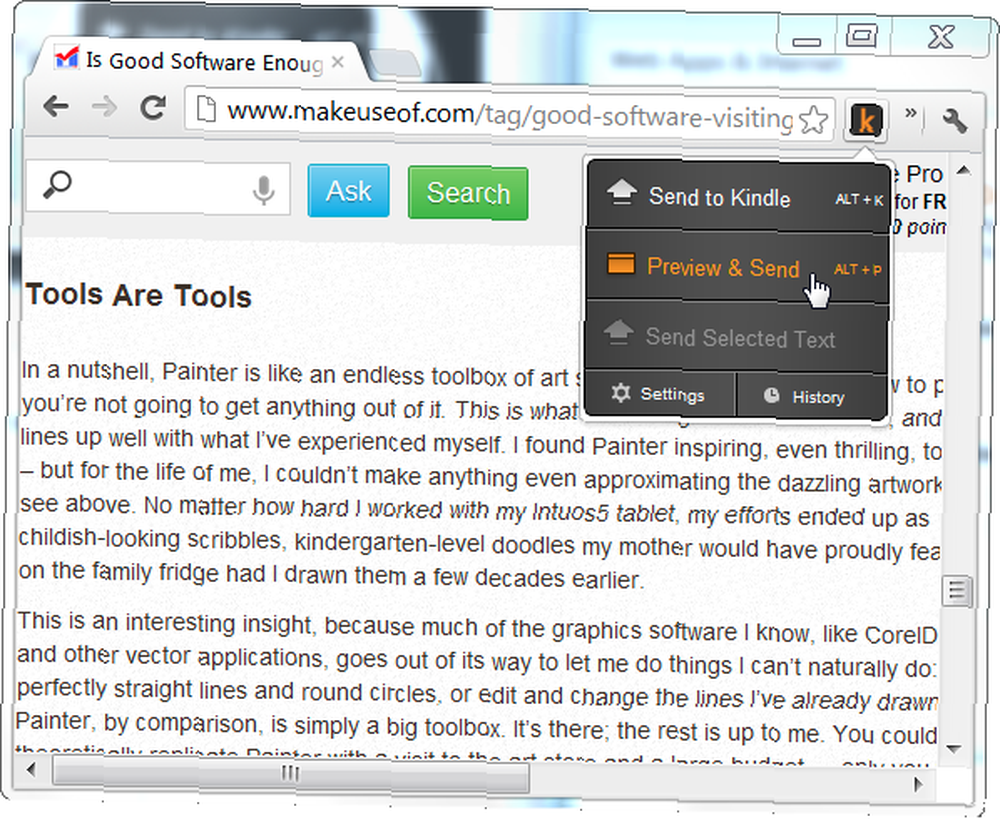Screen dimensions: 1000x819
Task: Click the page icon in the address bar
Action: (205, 108)
